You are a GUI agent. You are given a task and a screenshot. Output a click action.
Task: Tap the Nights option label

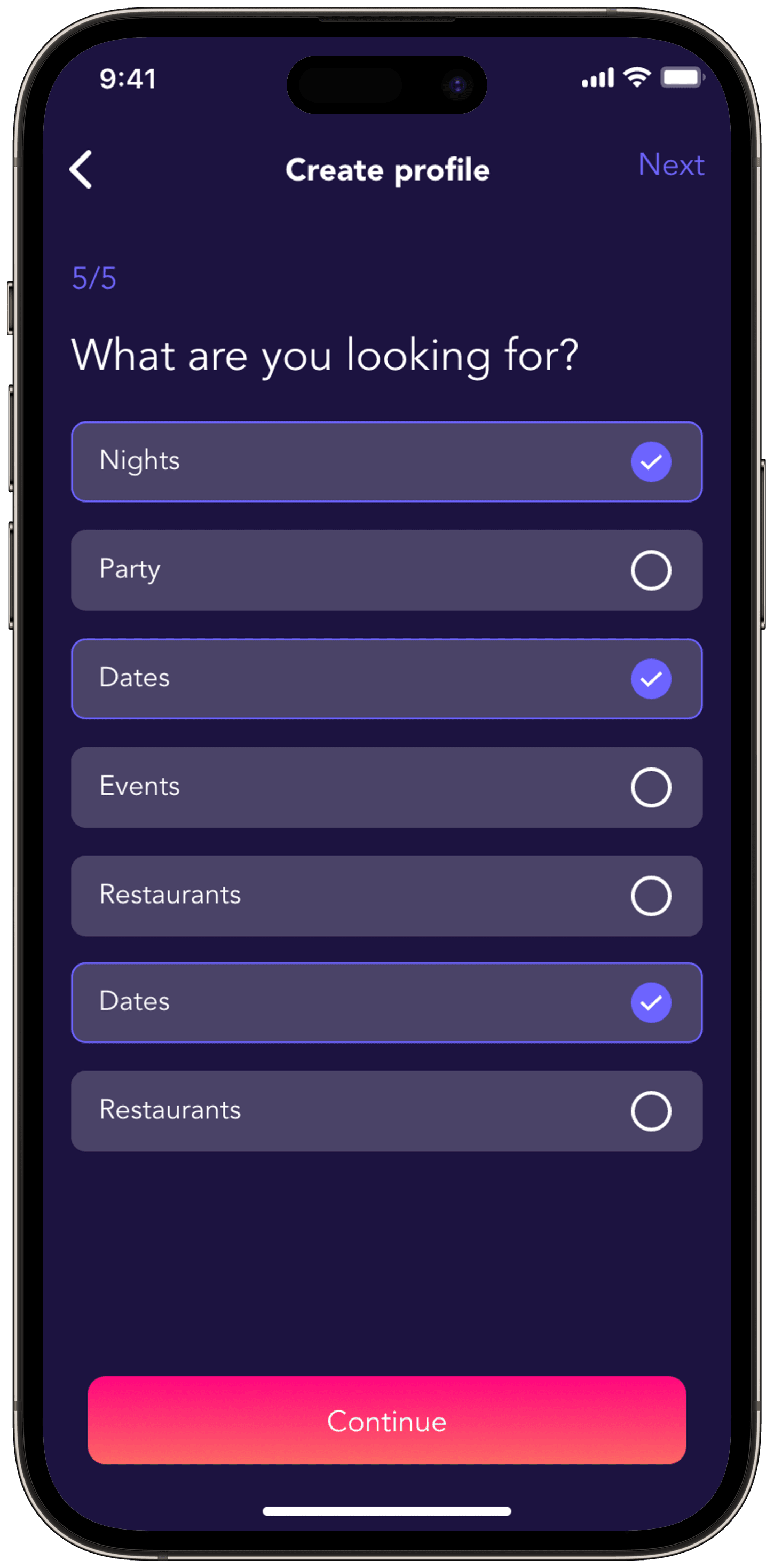click(x=139, y=461)
